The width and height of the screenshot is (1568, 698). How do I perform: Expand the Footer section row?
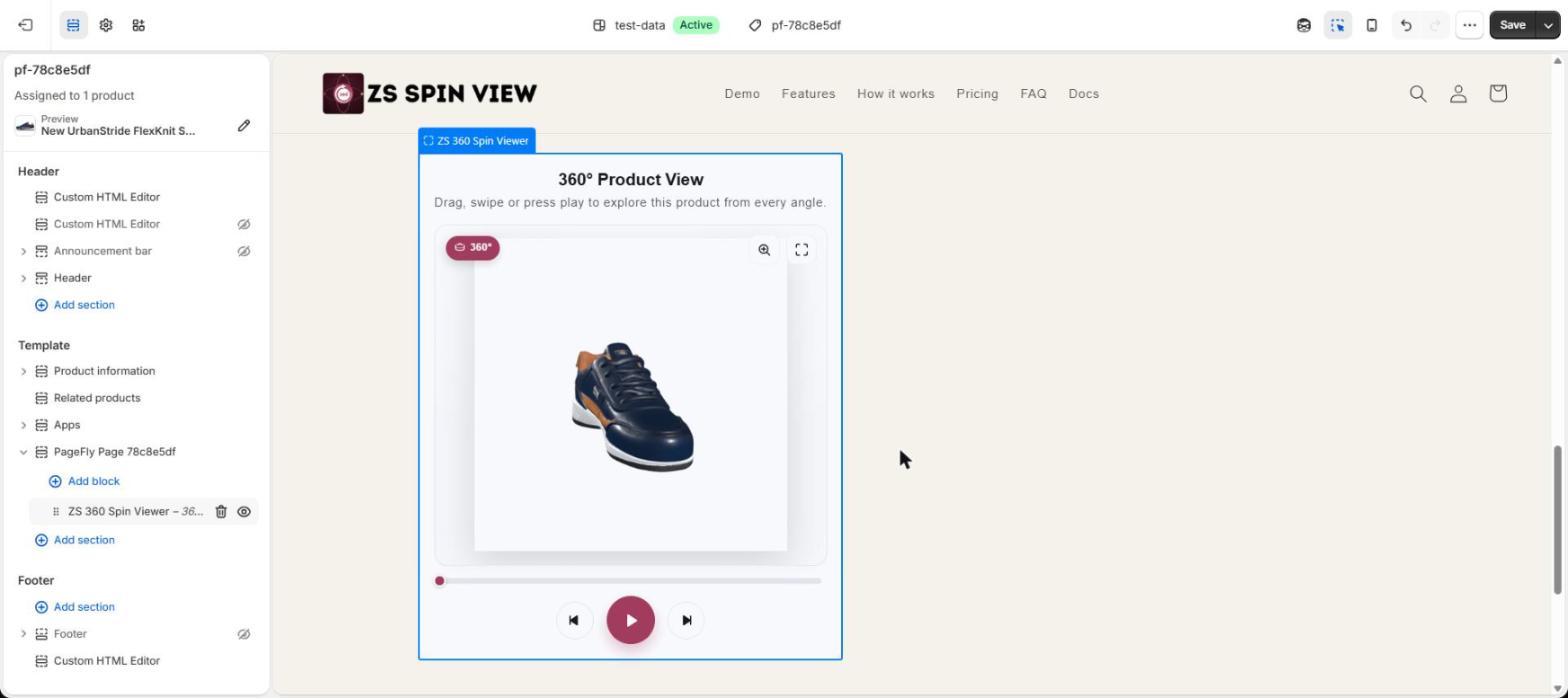(24, 634)
